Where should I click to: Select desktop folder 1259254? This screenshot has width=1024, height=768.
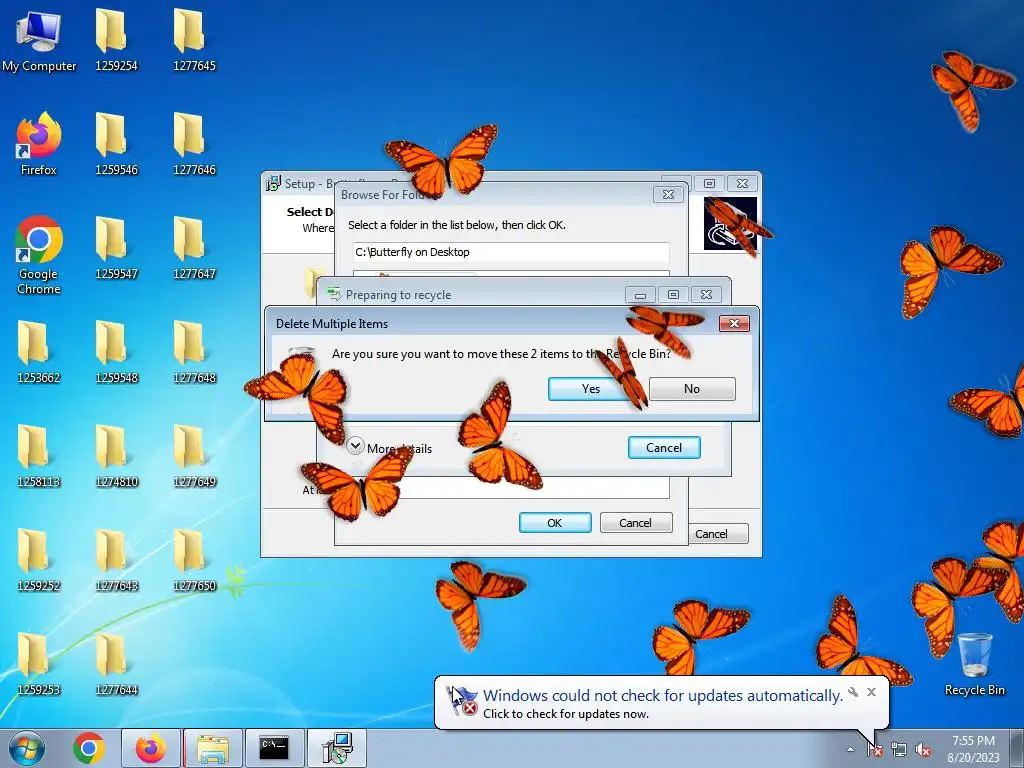pyautogui.click(x=116, y=41)
